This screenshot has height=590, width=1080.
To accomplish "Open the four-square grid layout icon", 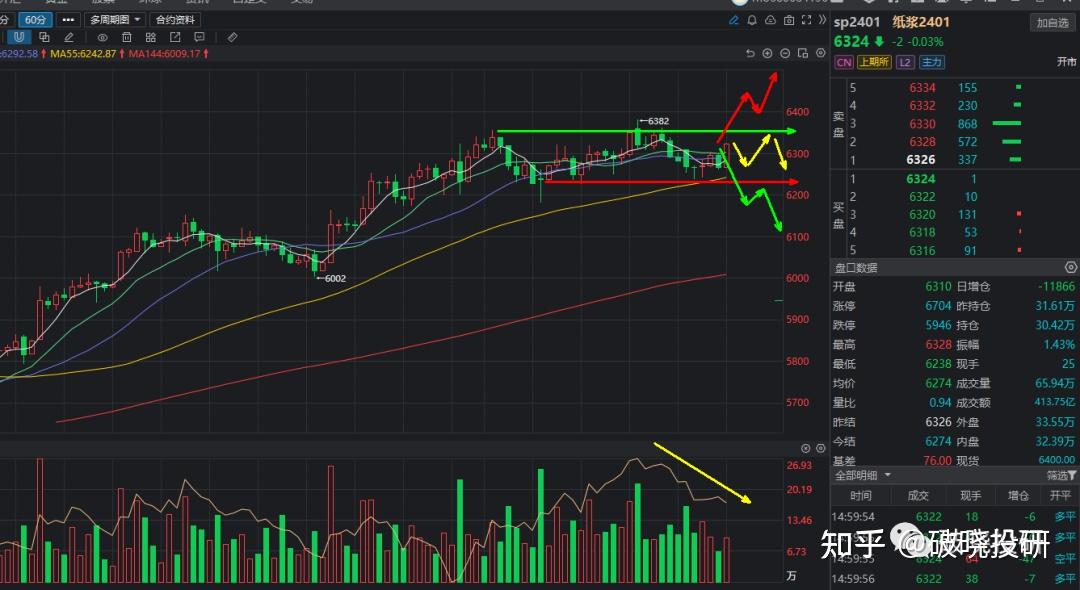I will 151,37.
